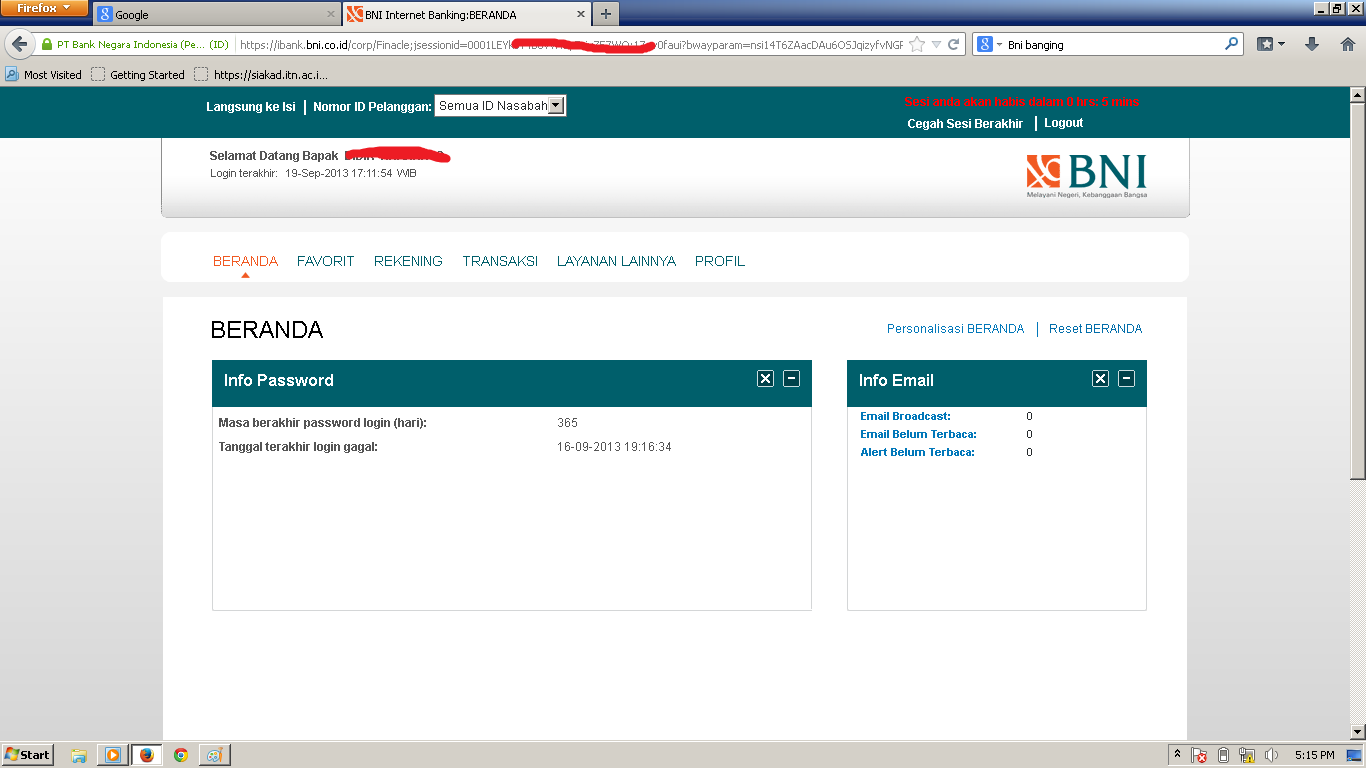
Task: Close the Info Password widget
Action: point(765,378)
